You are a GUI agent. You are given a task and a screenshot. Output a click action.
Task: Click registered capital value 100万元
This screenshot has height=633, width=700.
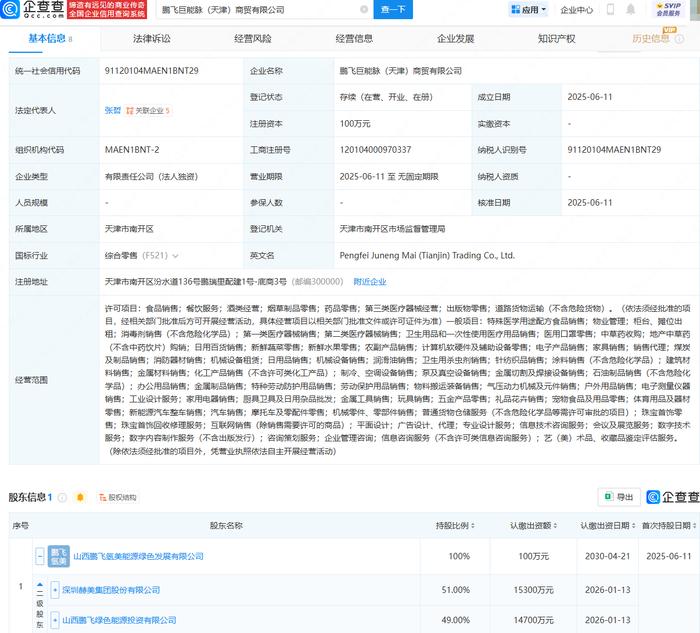click(x=355, y=124)
